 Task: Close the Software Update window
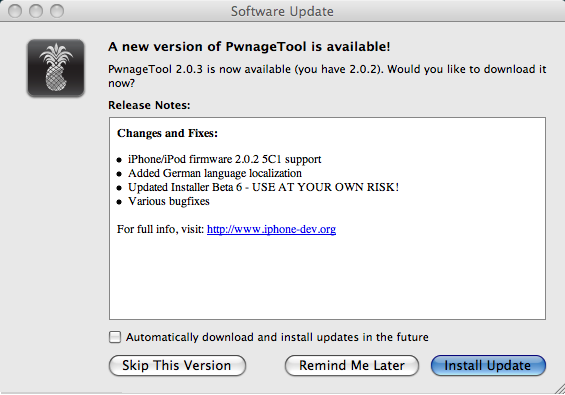(15, 11)
